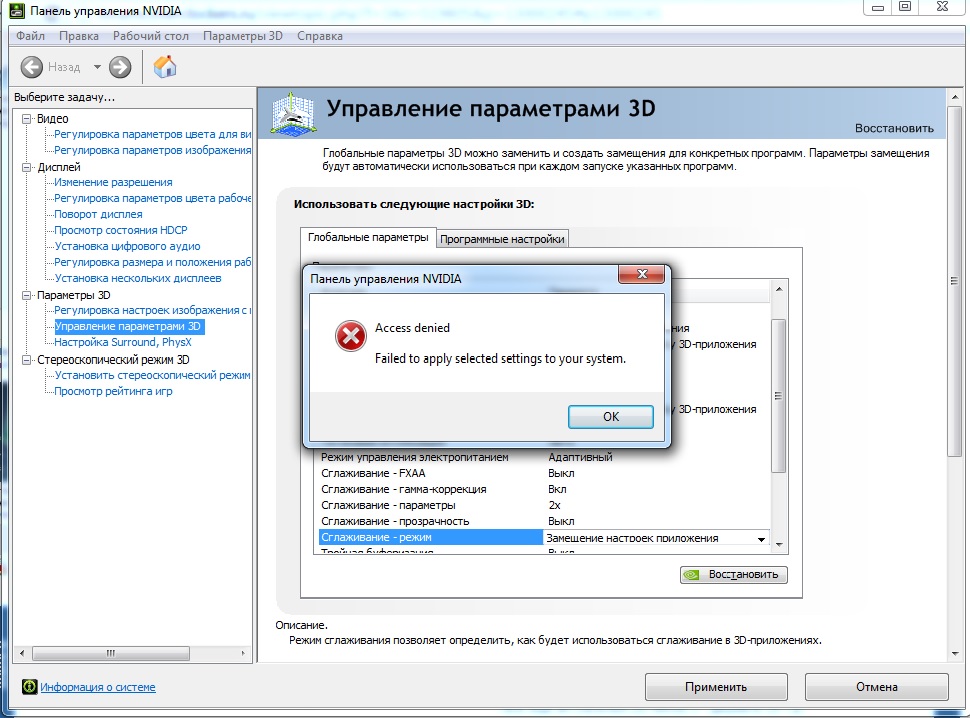
Task: Collapse the Дисплей tree node
Action: pyautogui.click(x=27, y=167)
